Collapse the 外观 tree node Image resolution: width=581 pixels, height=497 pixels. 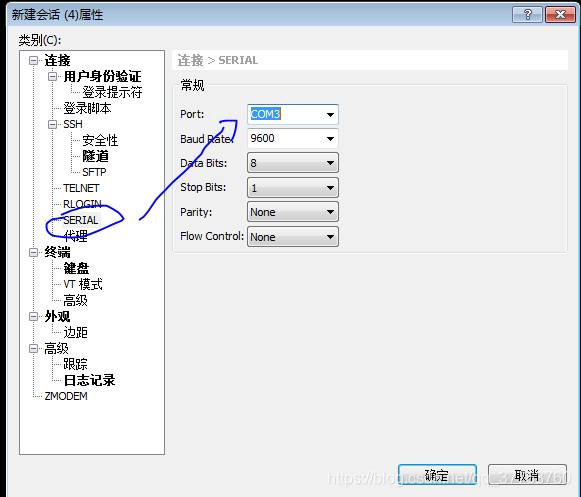click(33, 317)
